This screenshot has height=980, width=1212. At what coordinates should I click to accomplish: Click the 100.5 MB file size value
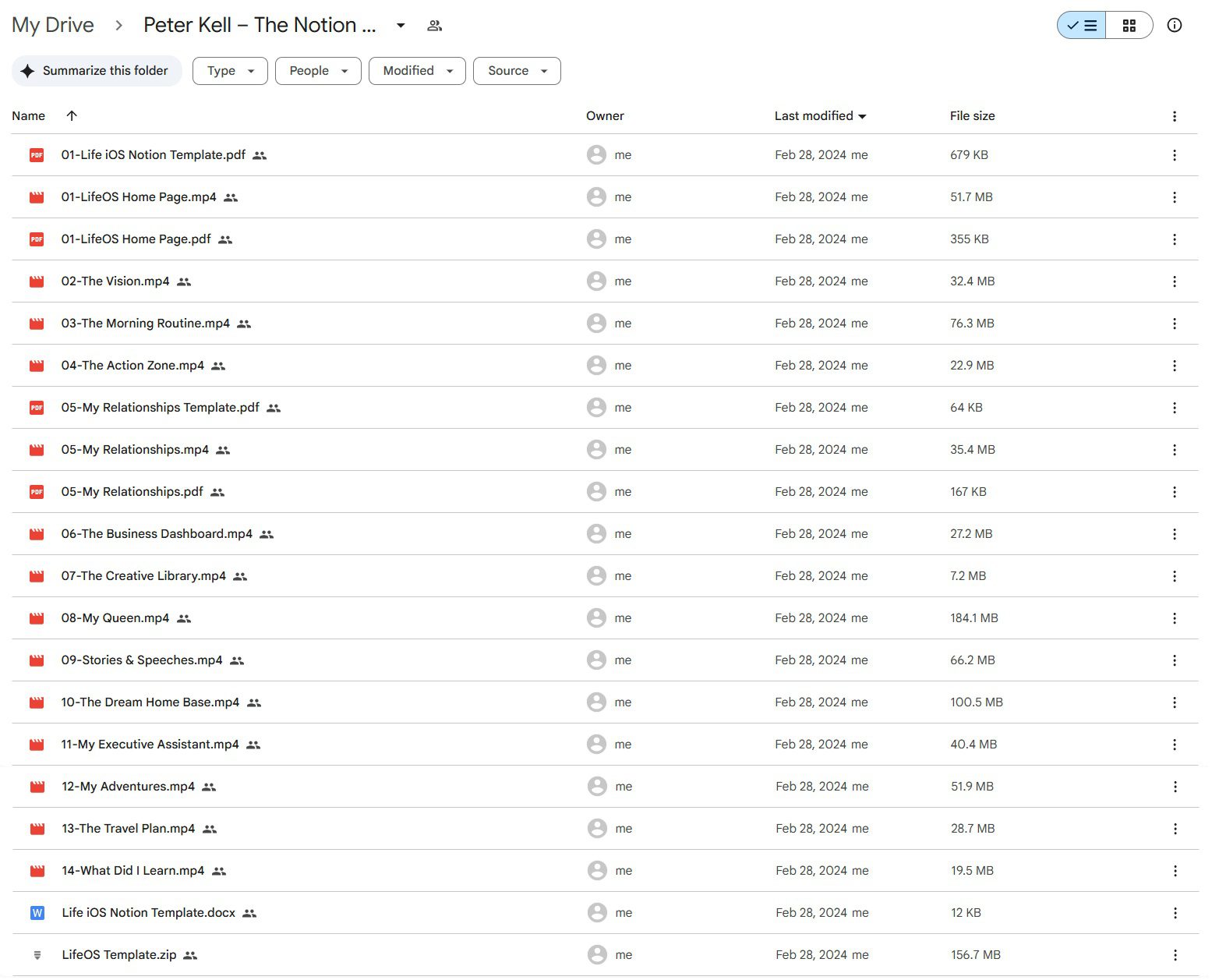[x=976, y=702]
